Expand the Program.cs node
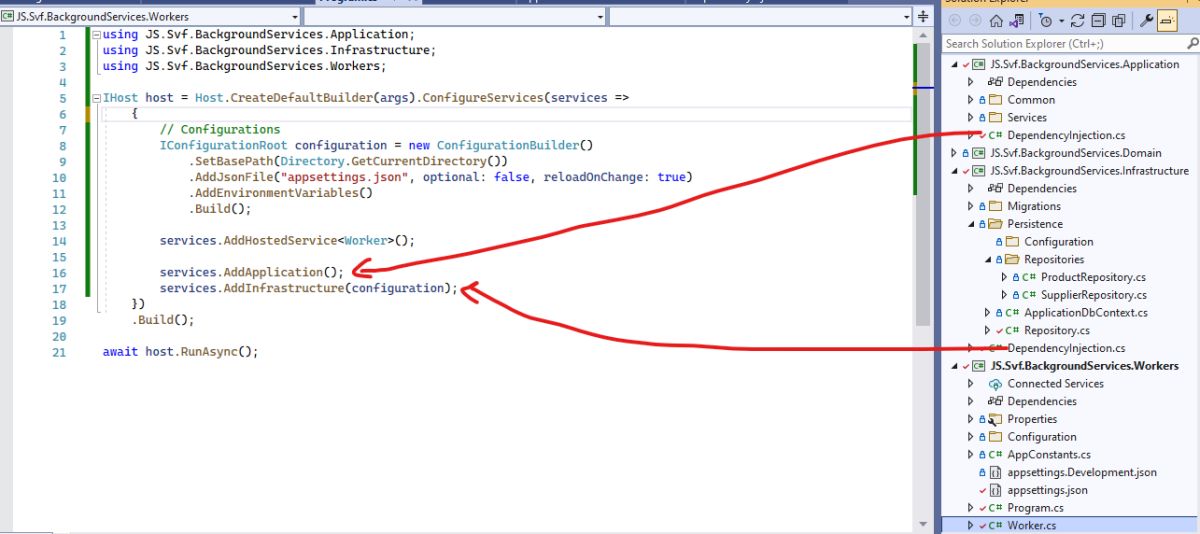This screenshot has height=534, width=1200. tap(970, 508)
